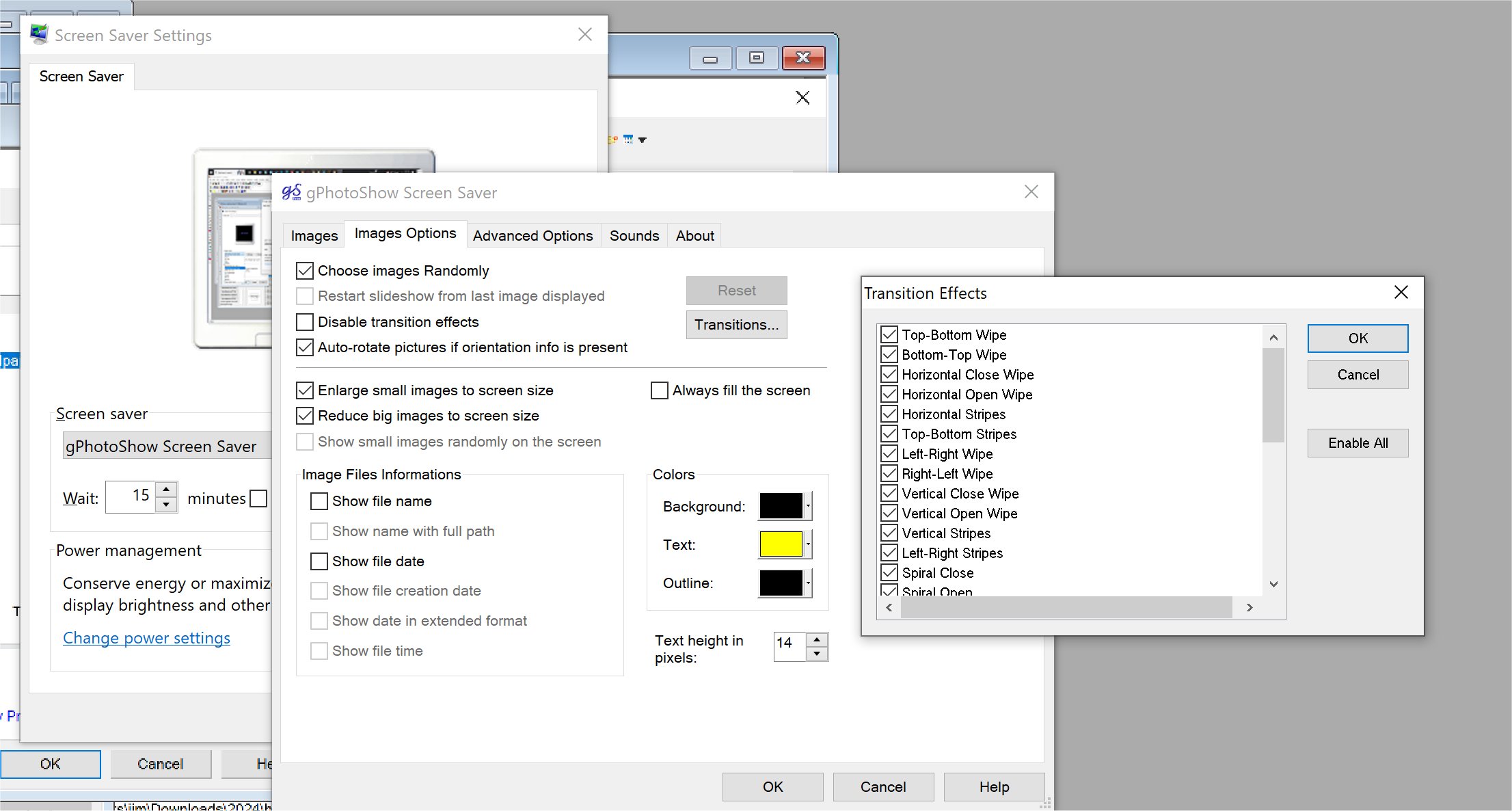The height and width of the screenshot is (811, 1512).
Task: Click the black Outline color swatch
Action: pyautogui.click(x=781, y=583)
